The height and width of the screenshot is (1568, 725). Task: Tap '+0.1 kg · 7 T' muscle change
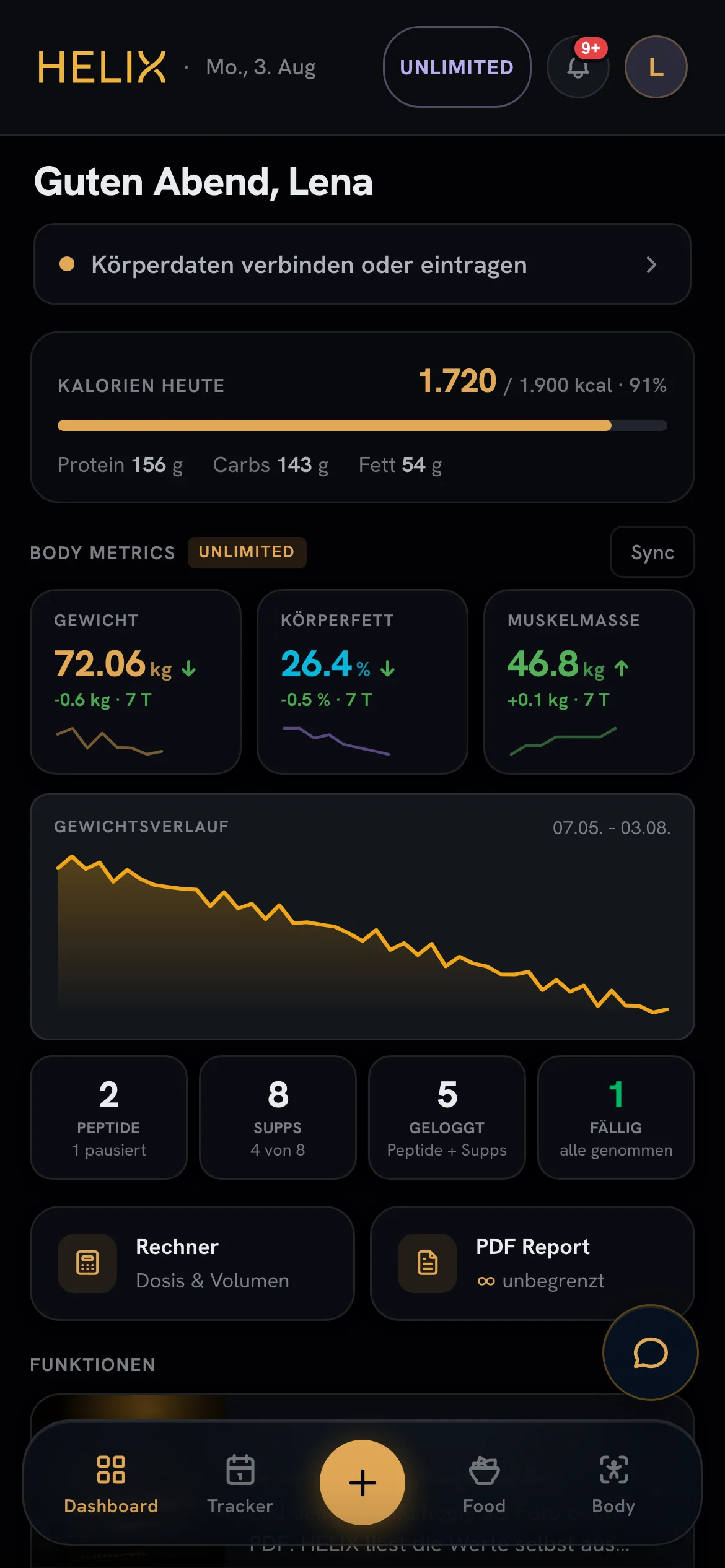click(559, 700)
